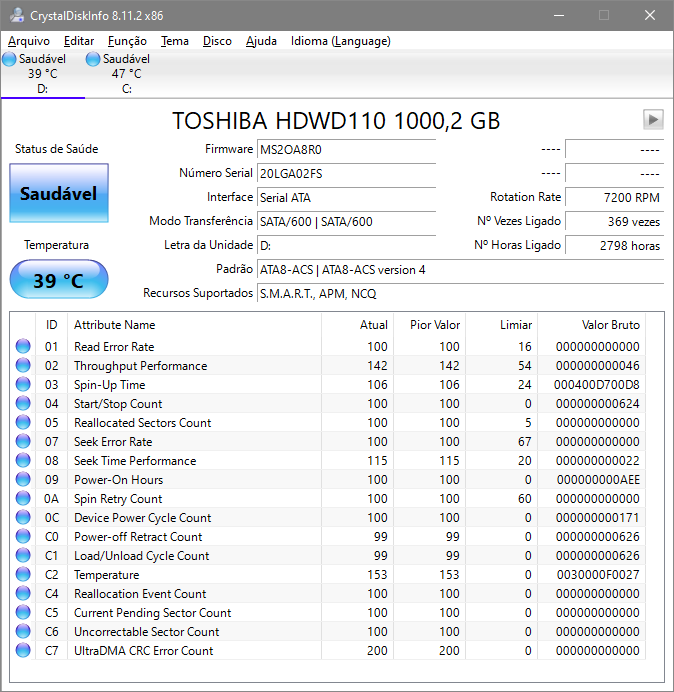Screen dimensions: 674x692
Task: Click the power-on count 369 vezes
Action: click(614, 221)
